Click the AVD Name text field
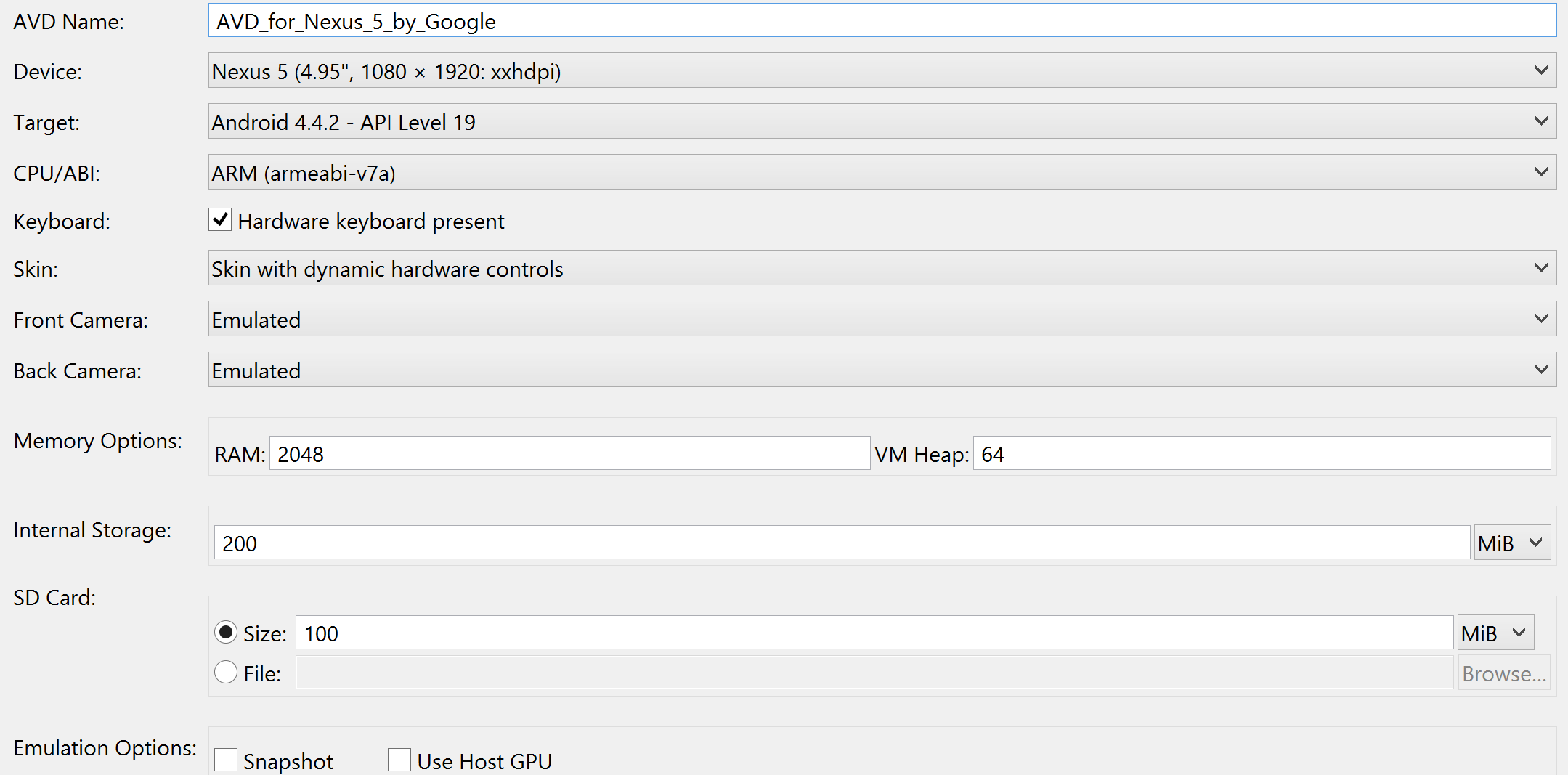Viewport: 1568px width, 775px height. tap(882, 21)
